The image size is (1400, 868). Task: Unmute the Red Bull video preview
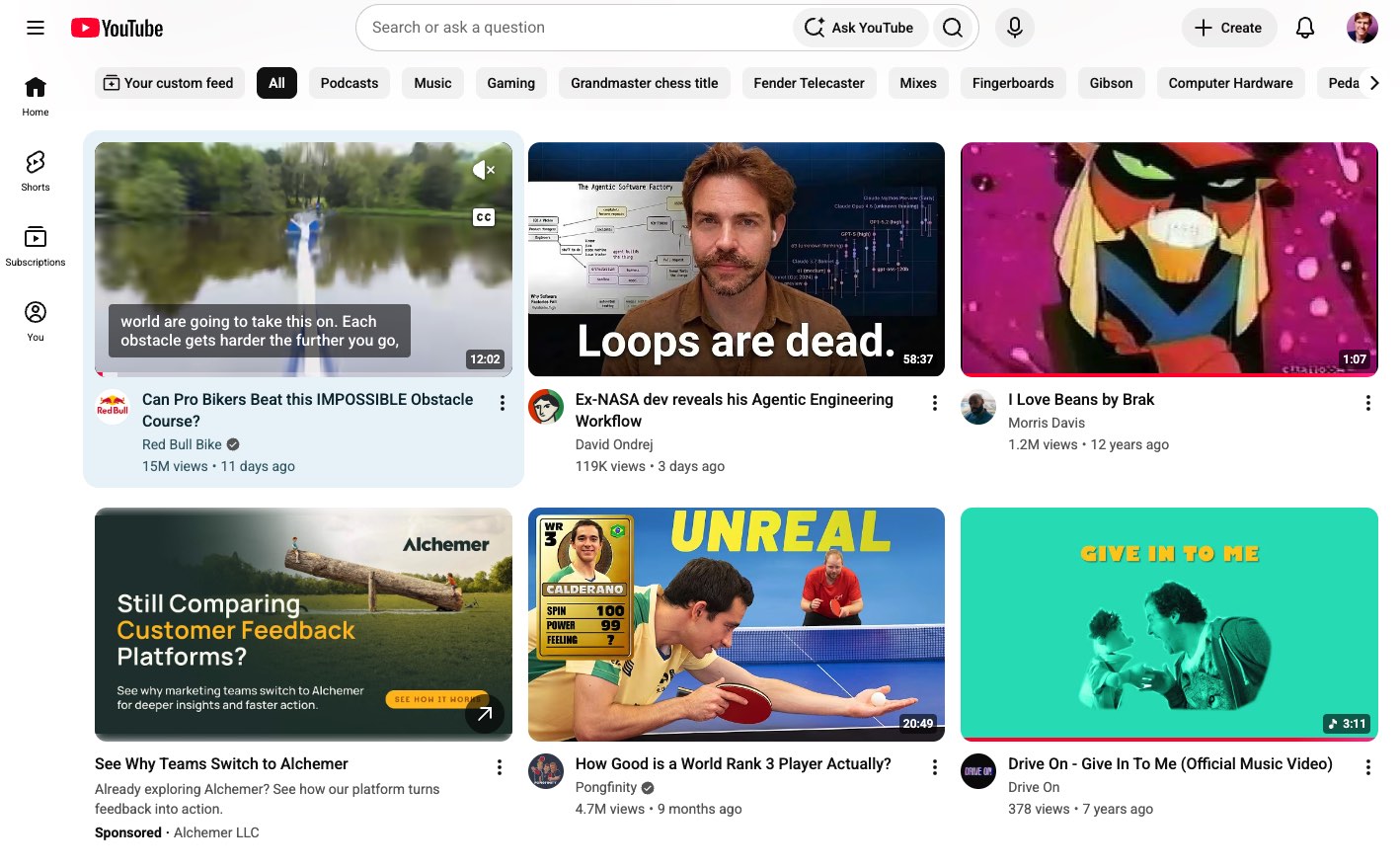click(484, 170)
